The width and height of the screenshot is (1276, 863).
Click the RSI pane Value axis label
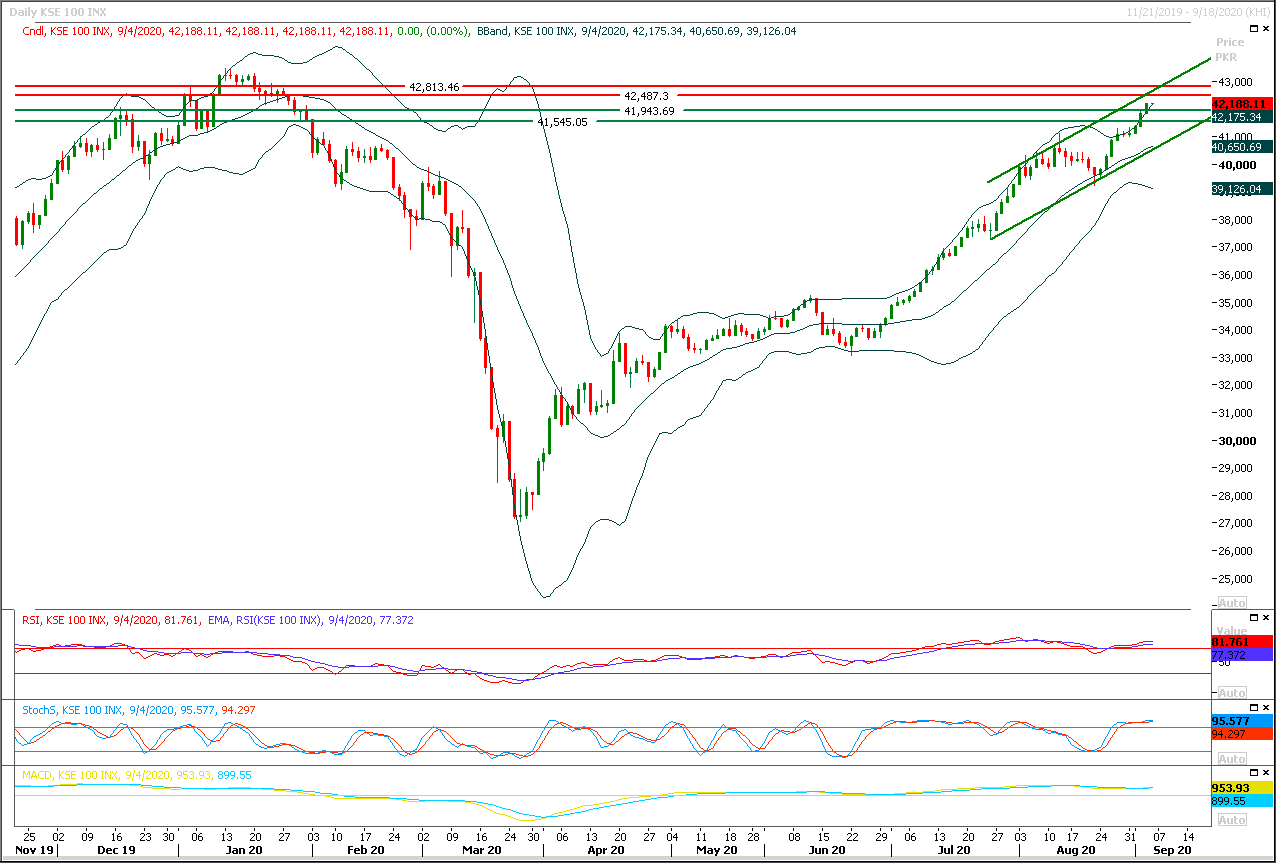pos(1230,632)
